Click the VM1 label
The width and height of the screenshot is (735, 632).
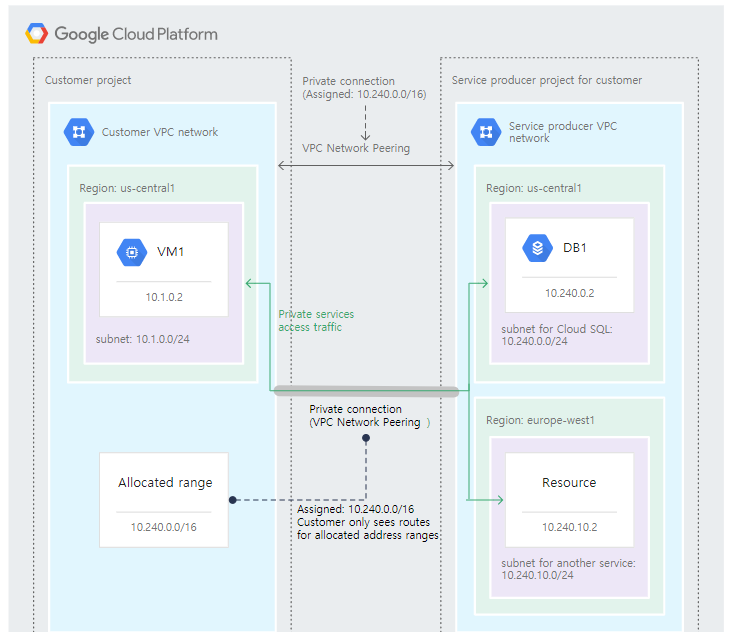point(170,252)
